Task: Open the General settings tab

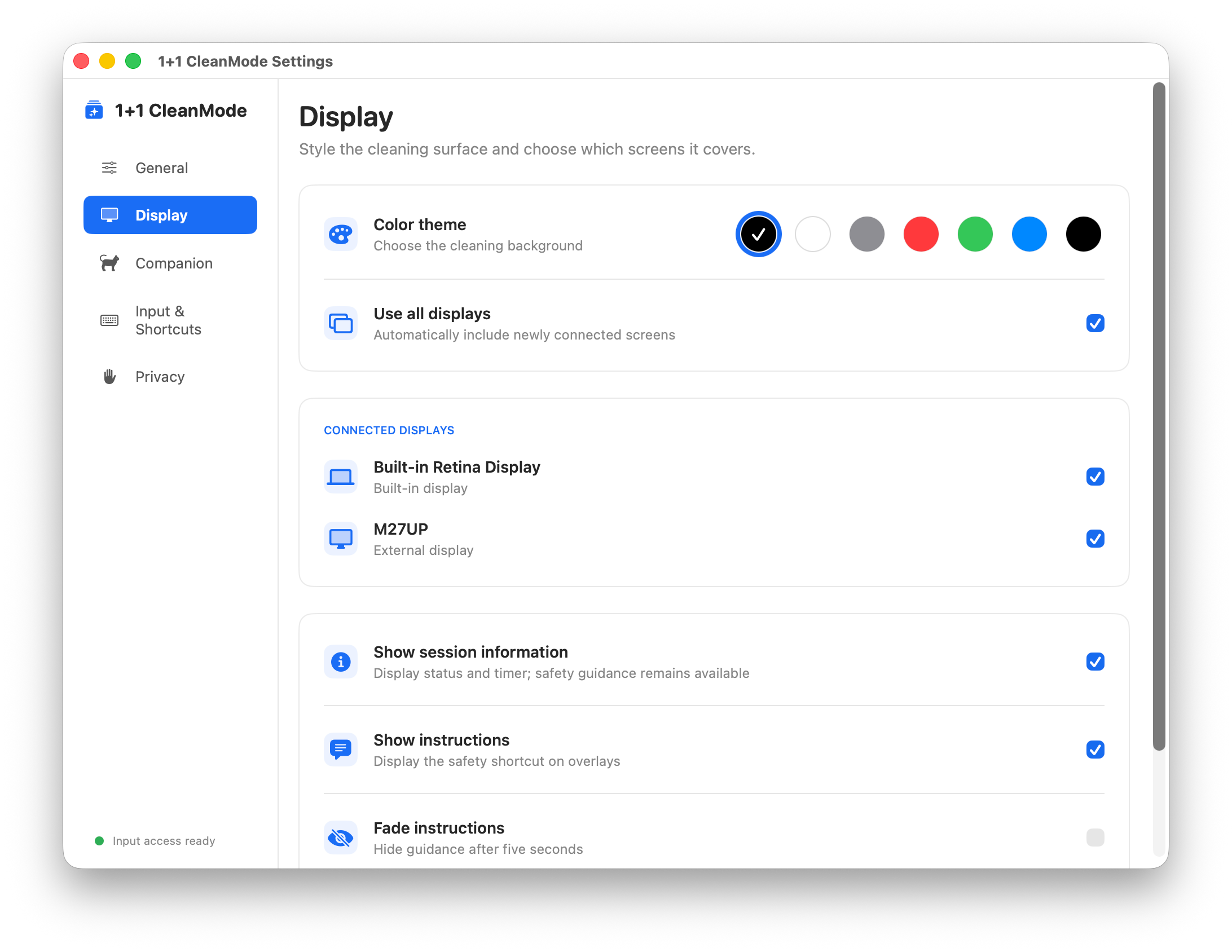Action: pyautogui.click(x=170, y=168)
